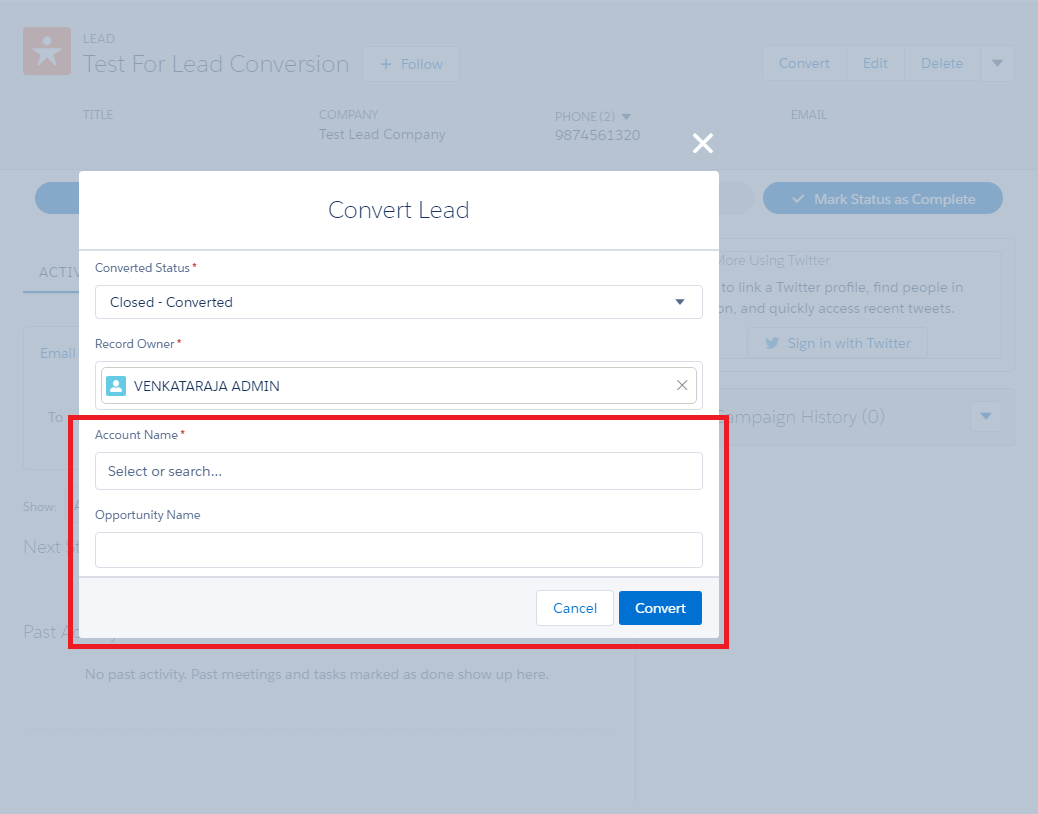This screenshot has width=1038, height=814.
Task: Click the Record Owner user avatar icon
Action: pyautogui.click(x=117, y=386)
